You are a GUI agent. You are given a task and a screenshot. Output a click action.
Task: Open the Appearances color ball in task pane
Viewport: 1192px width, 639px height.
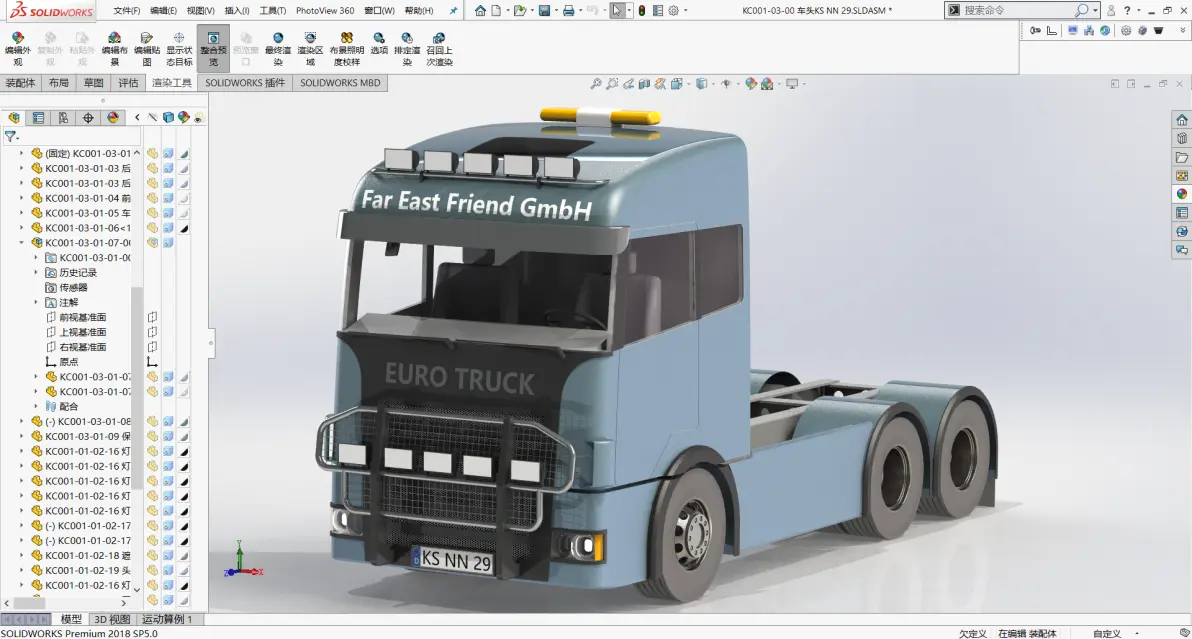pyautogui.click(x=1181, y=194)
